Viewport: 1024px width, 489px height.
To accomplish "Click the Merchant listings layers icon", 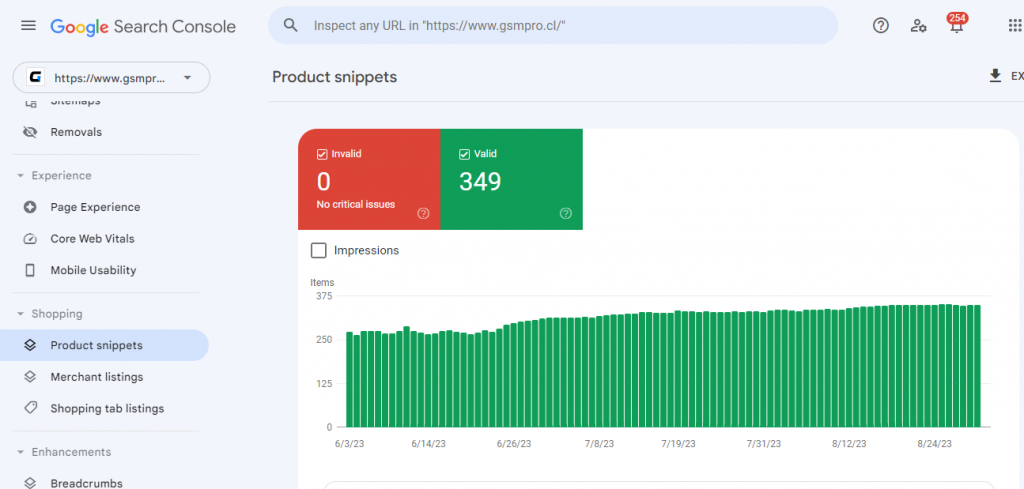I will click(x=29, y=377).
